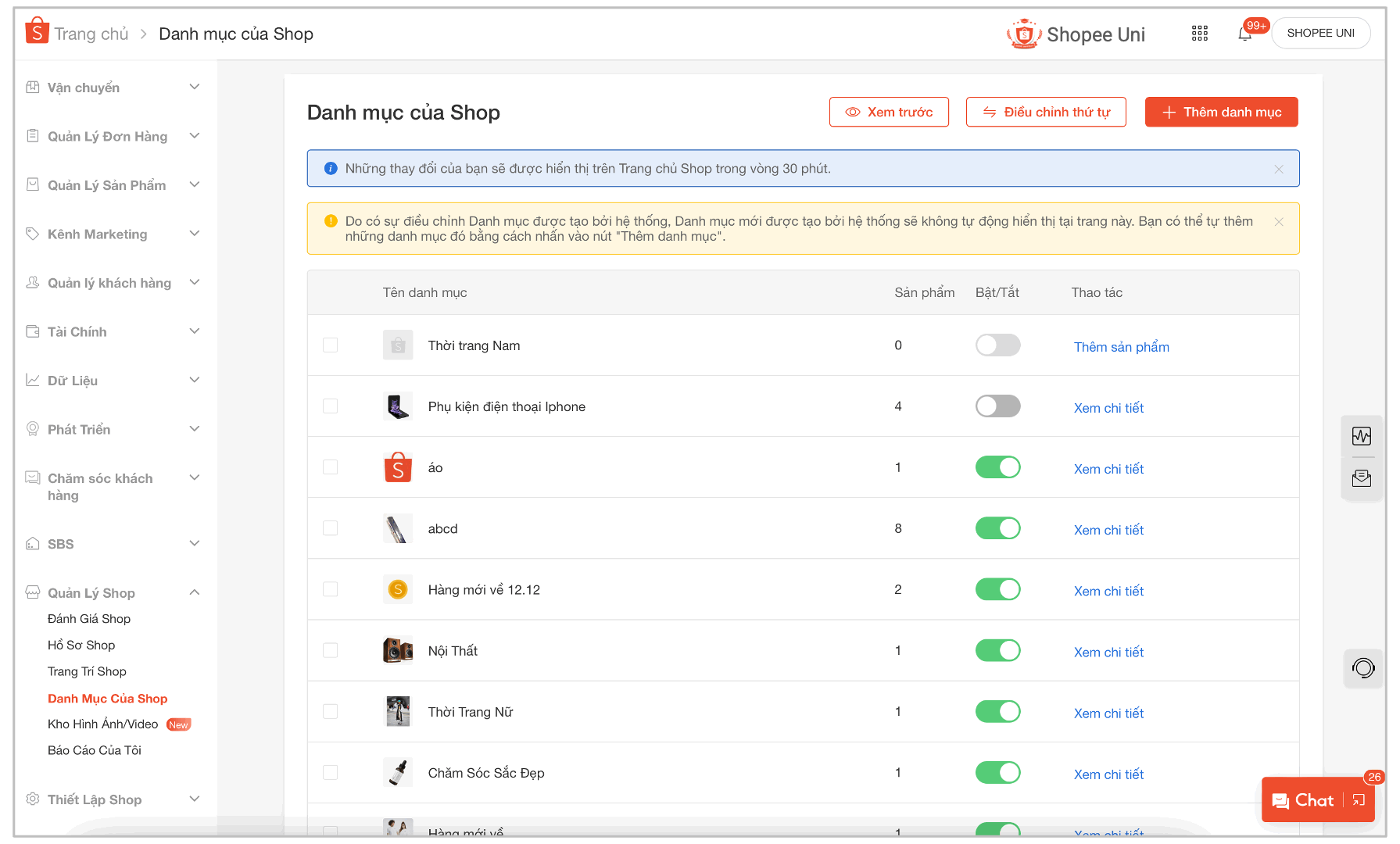
Task: Open Đánh Giá Shop submenu item
Action: point(89,619)
